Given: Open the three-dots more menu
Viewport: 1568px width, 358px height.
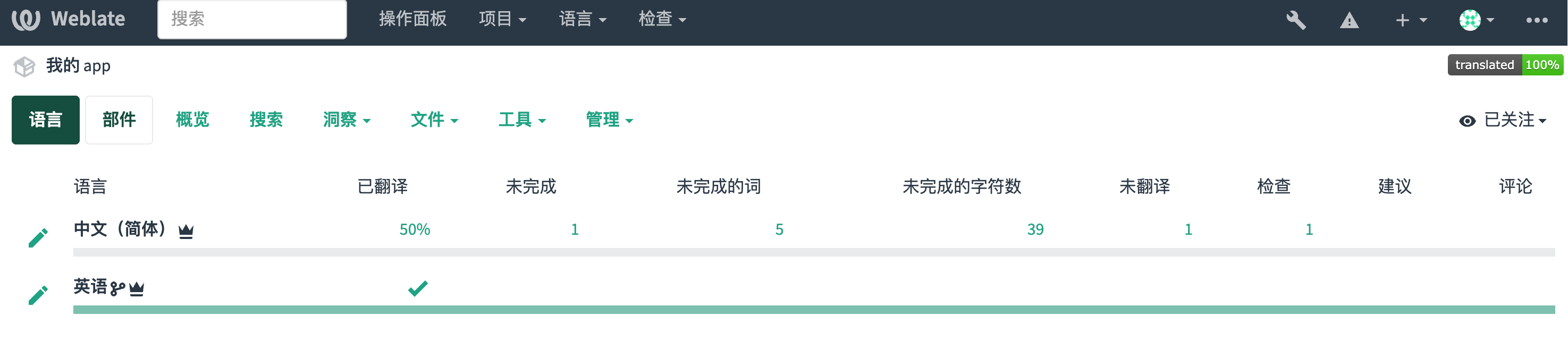Looking at the screenshot, I should click(1536, 20).
